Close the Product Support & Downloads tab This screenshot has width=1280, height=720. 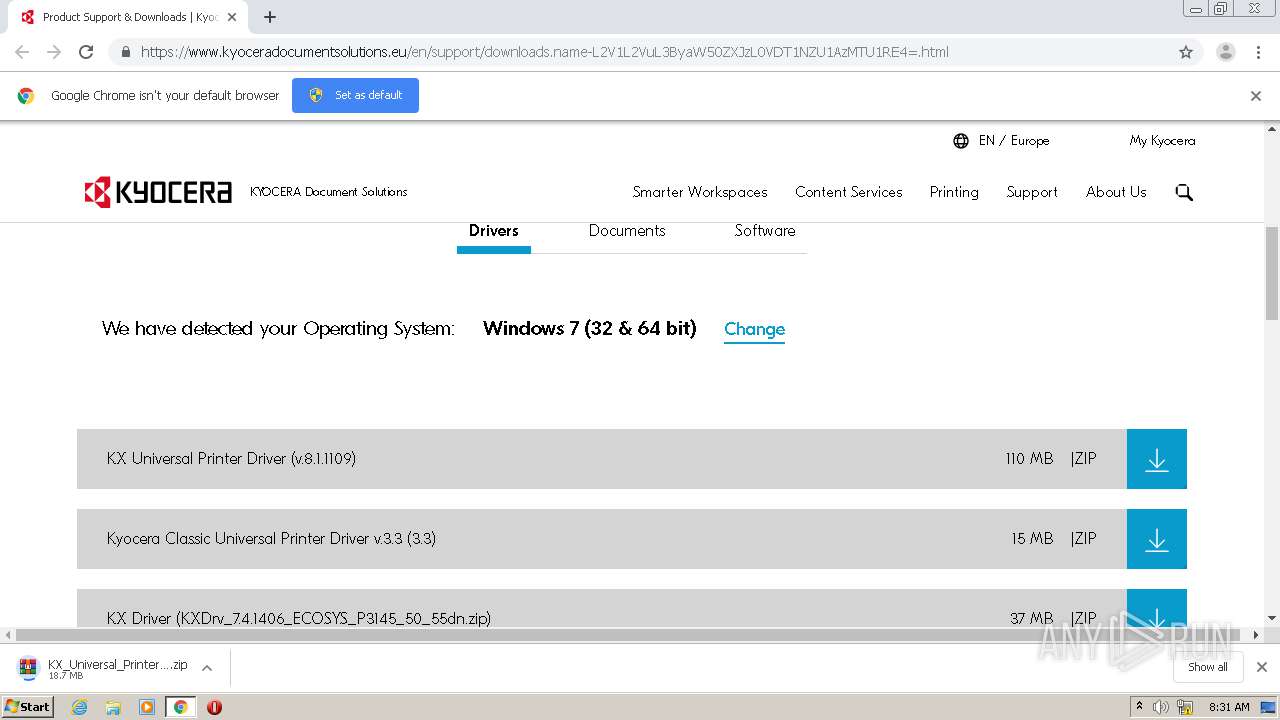[x=232, y=17]
